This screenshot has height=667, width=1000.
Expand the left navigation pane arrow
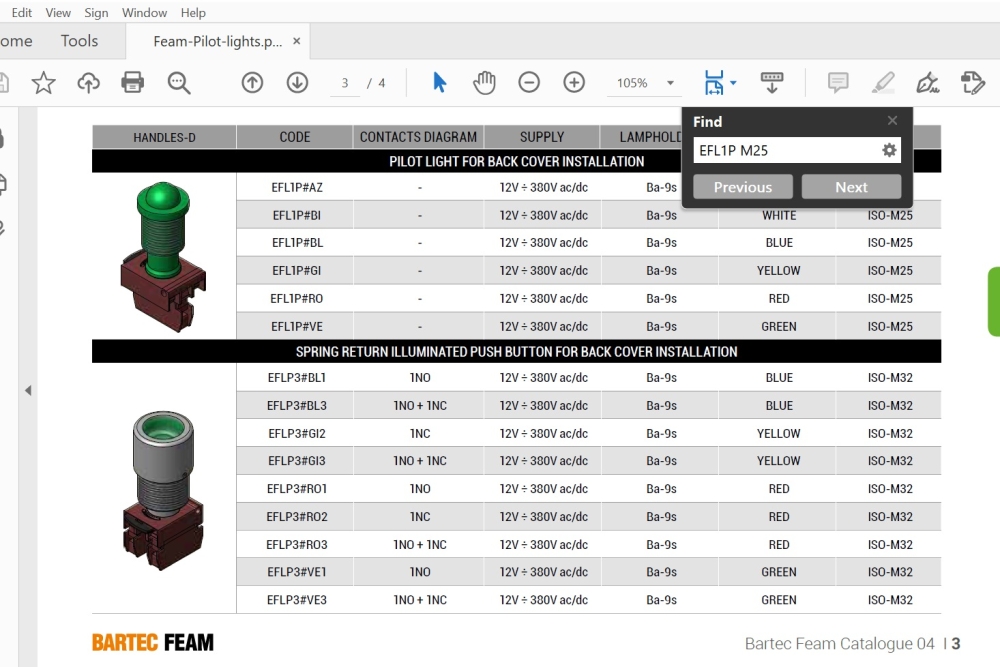28,390
